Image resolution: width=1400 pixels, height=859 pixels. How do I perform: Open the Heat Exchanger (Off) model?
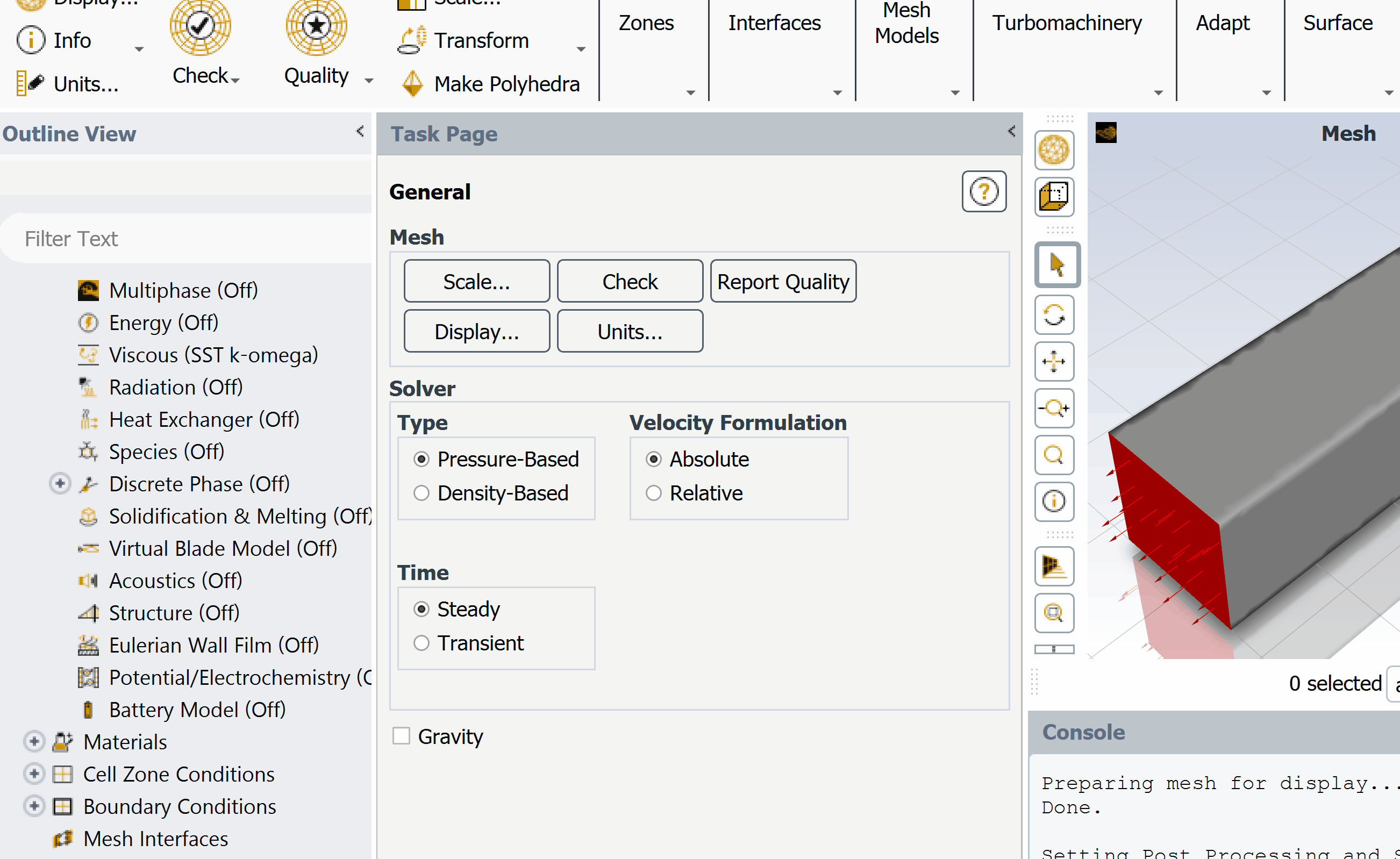[x=204, y=419]
